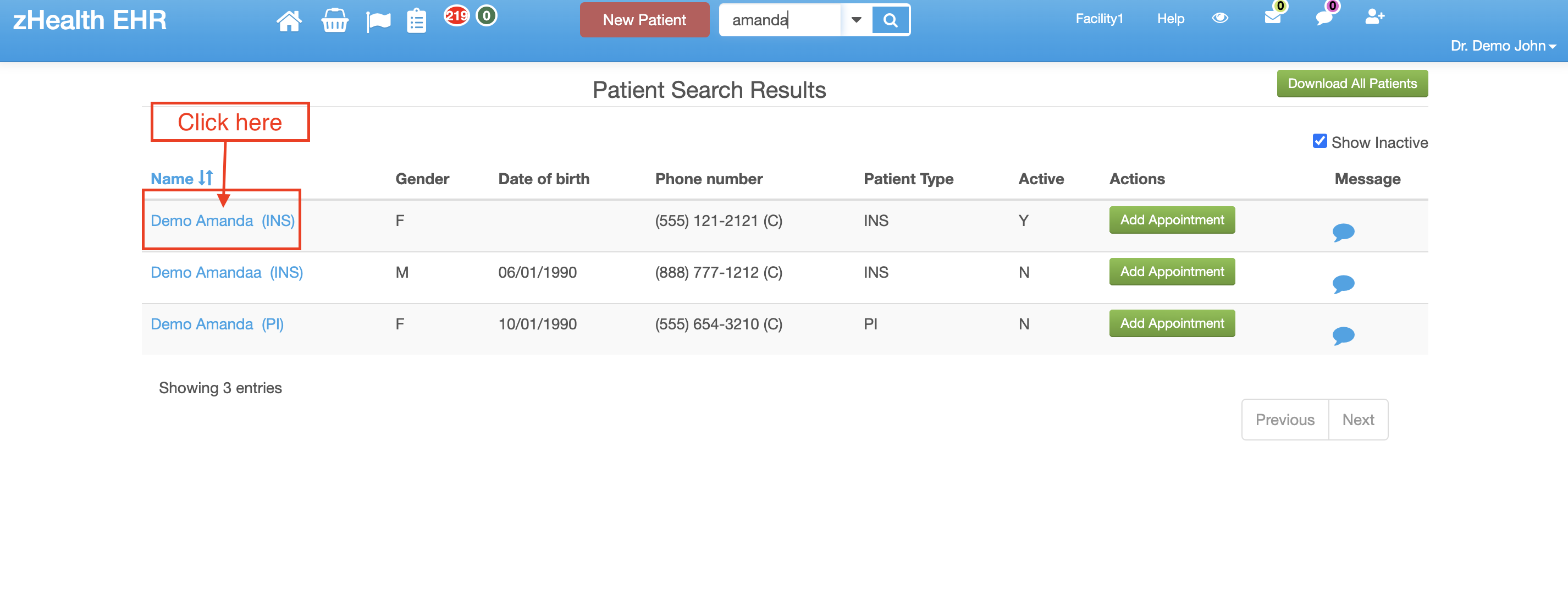
Task: Go to the Previous page
Action: coord(1284,420)
